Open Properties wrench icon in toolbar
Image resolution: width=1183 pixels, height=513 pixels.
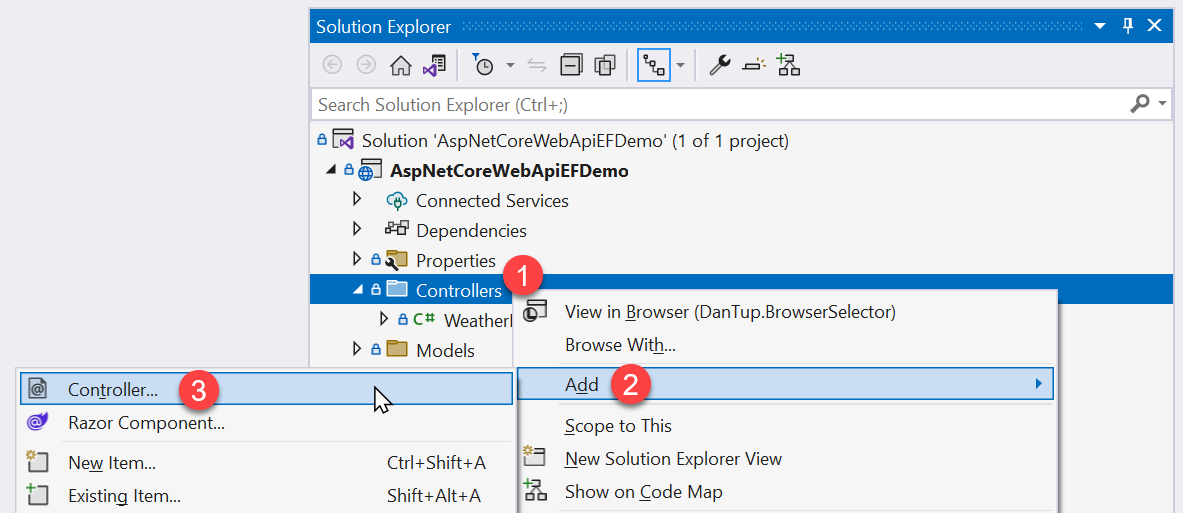pos(720,66)
